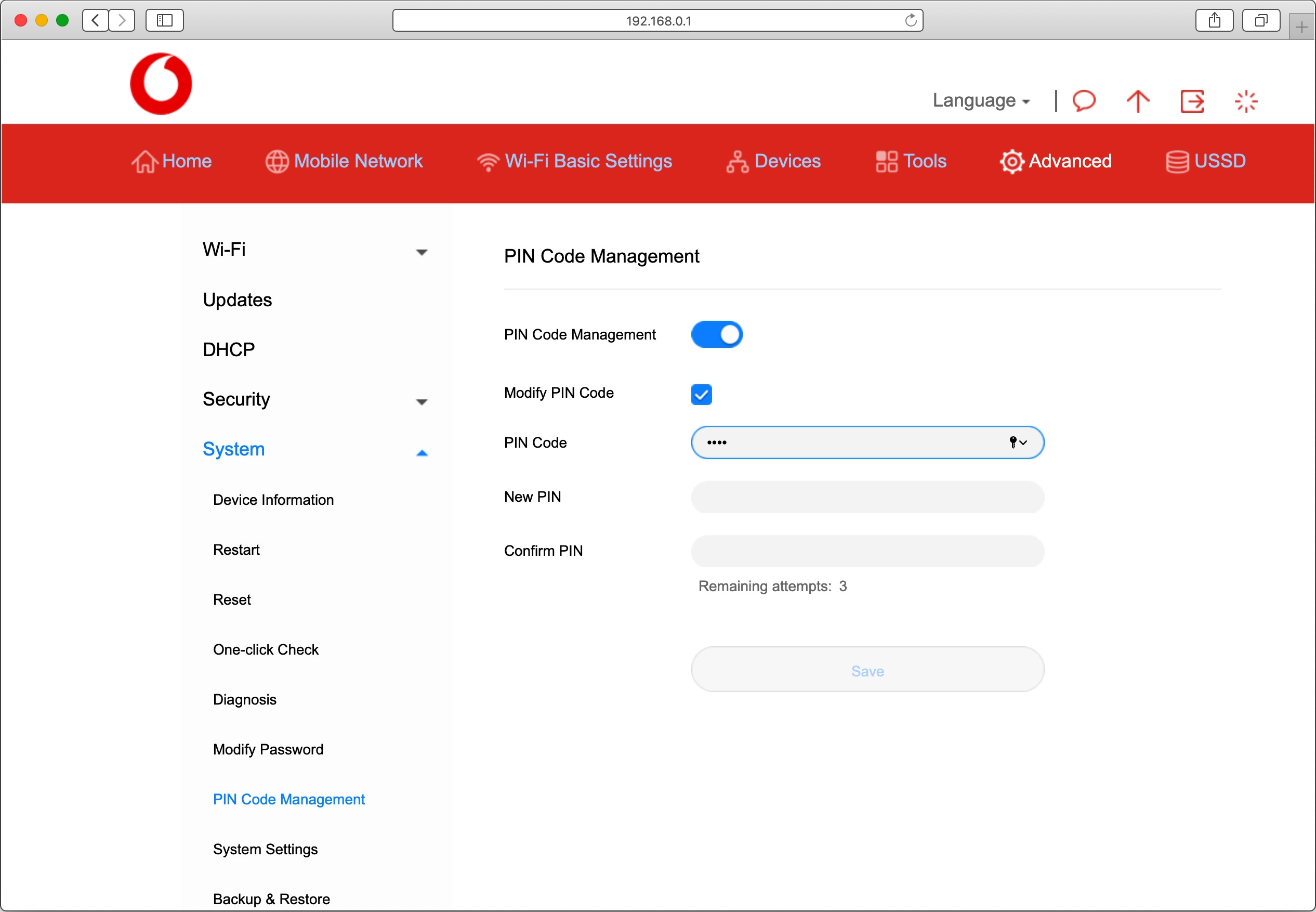Click the Vodafone logo
The height and width of the screenshot is (912, 1316).
coord(161,84)
